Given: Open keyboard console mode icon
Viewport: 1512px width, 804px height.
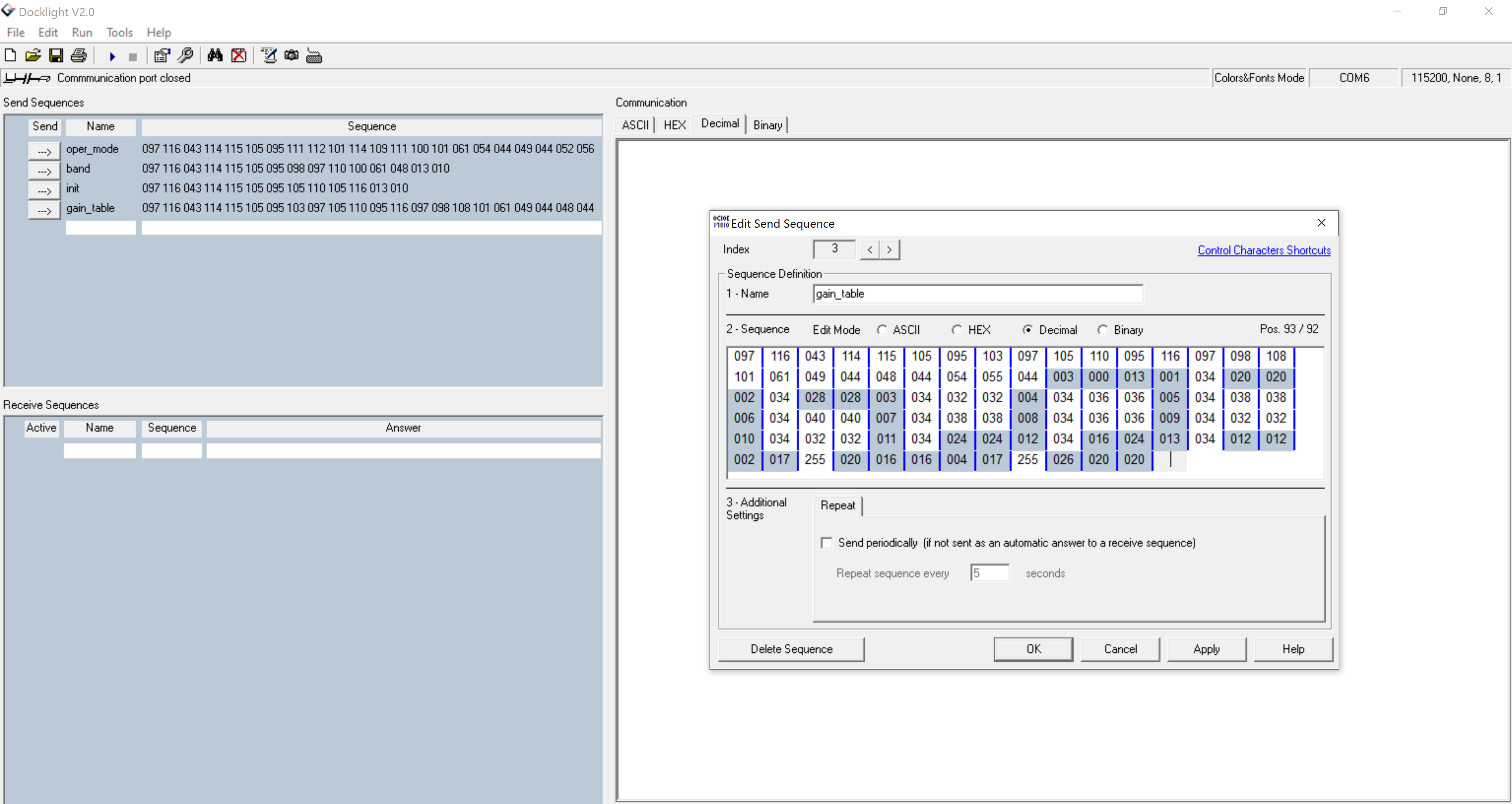Looking at the screenshot, I should pyautogui.click(x=314, y=55).
